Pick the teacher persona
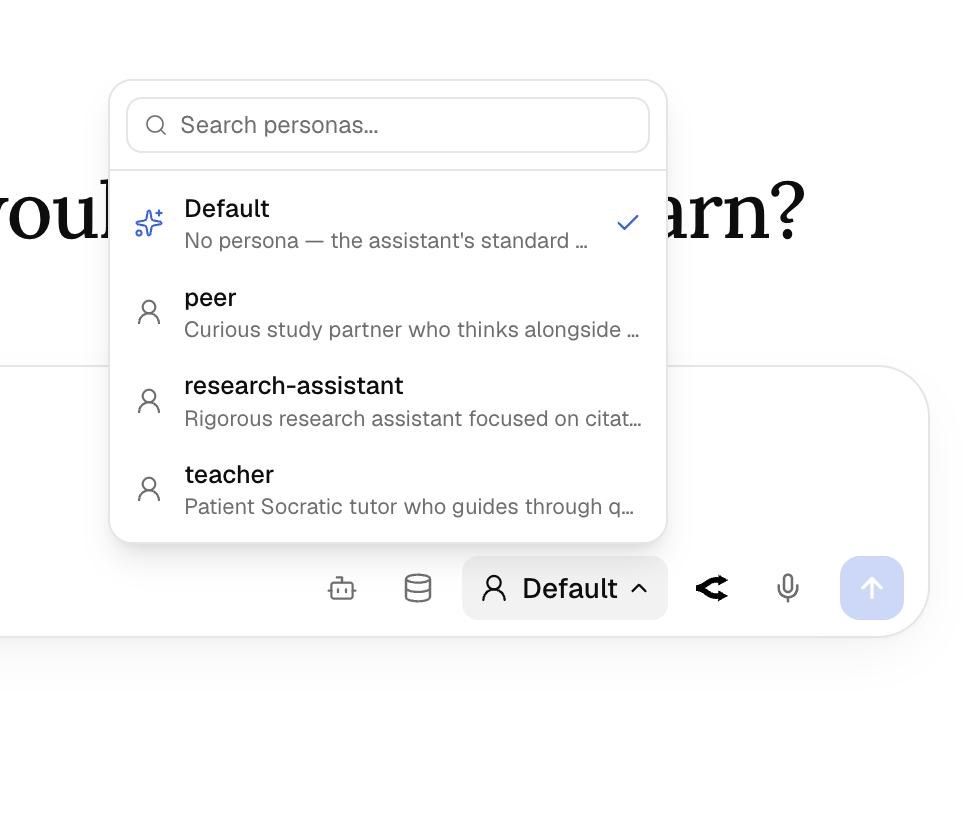This screenshot has width=980, height=820. pyautogui.click(x=388, y=490)
